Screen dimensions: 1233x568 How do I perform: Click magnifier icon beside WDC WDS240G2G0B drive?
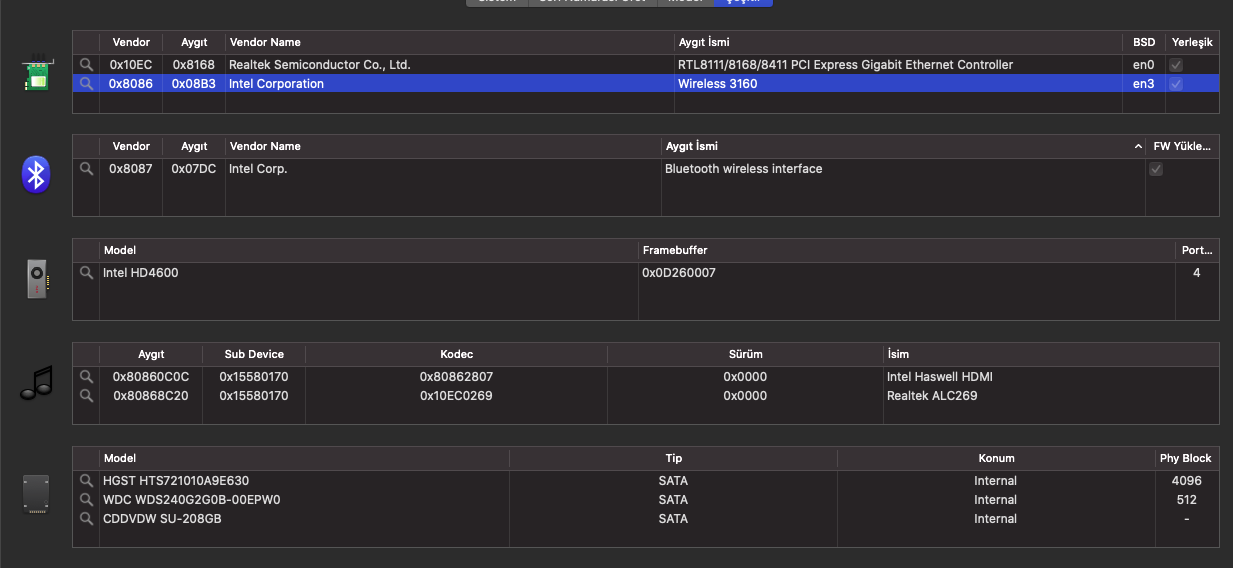click(x=87, y=500)
